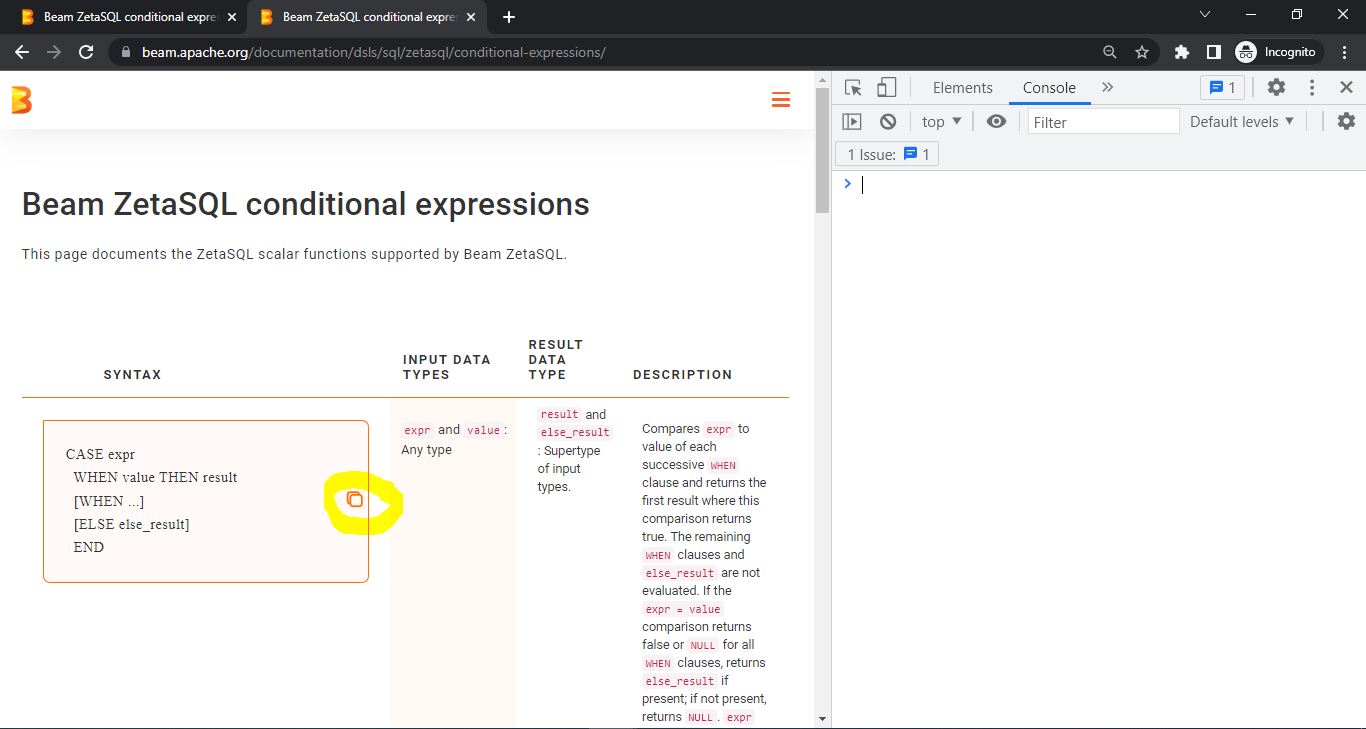Click the DESCRIPTION column header
1366x729 pixels.
(682, 374)
